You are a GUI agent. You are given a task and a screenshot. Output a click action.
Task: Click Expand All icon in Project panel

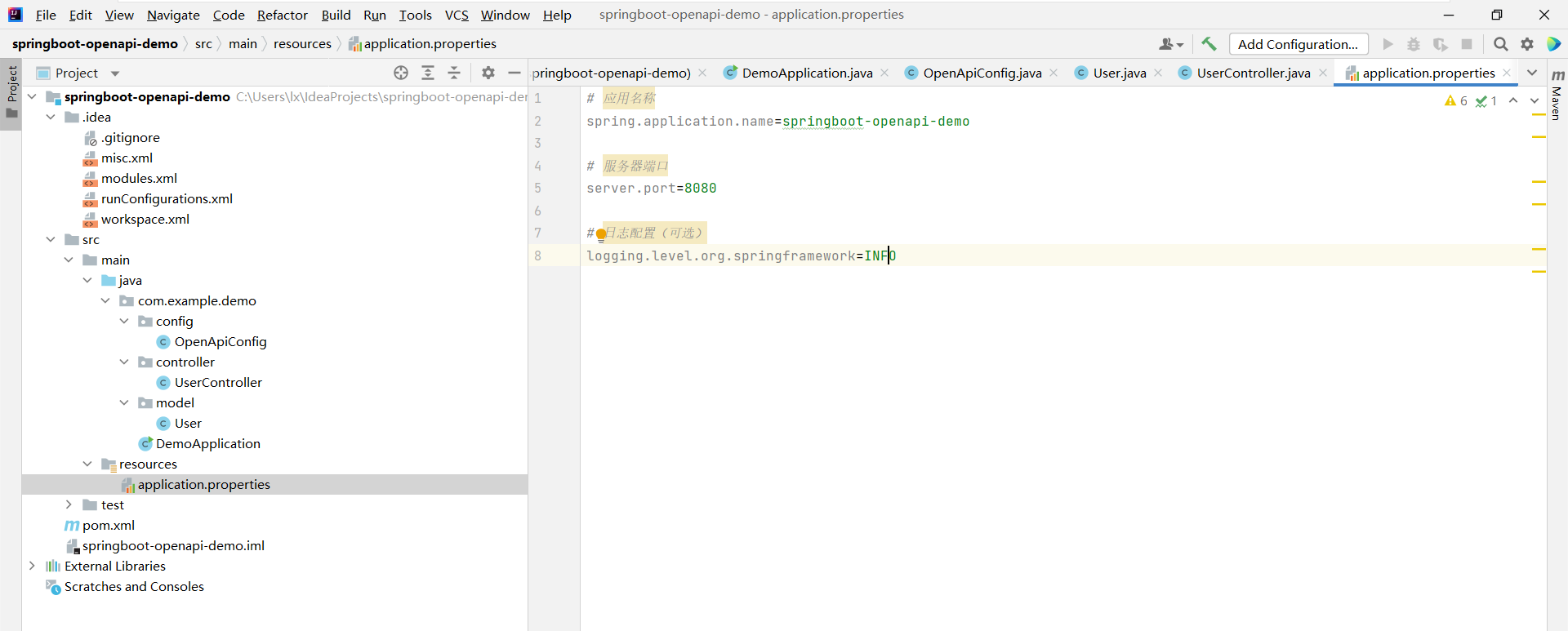tap(428, 73)
